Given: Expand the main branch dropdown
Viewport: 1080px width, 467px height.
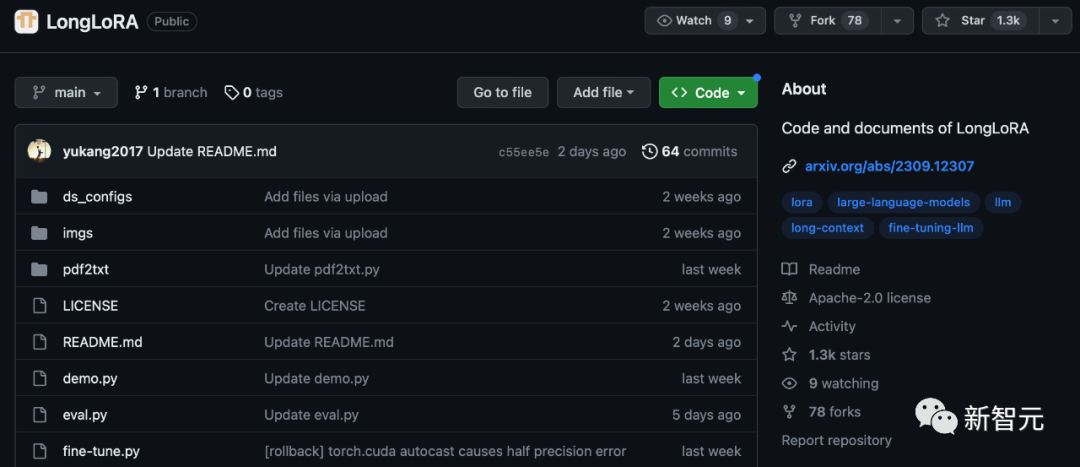Looking at the screenshot, I should pyautogui.click(x=66, y=93).
